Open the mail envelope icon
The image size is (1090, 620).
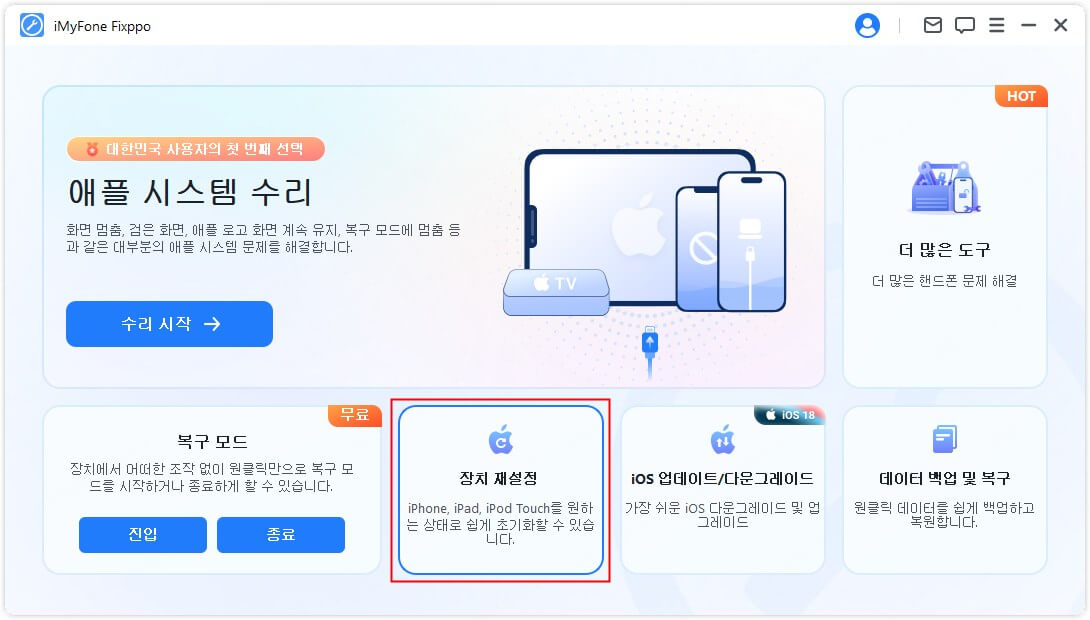pos(932,26)
